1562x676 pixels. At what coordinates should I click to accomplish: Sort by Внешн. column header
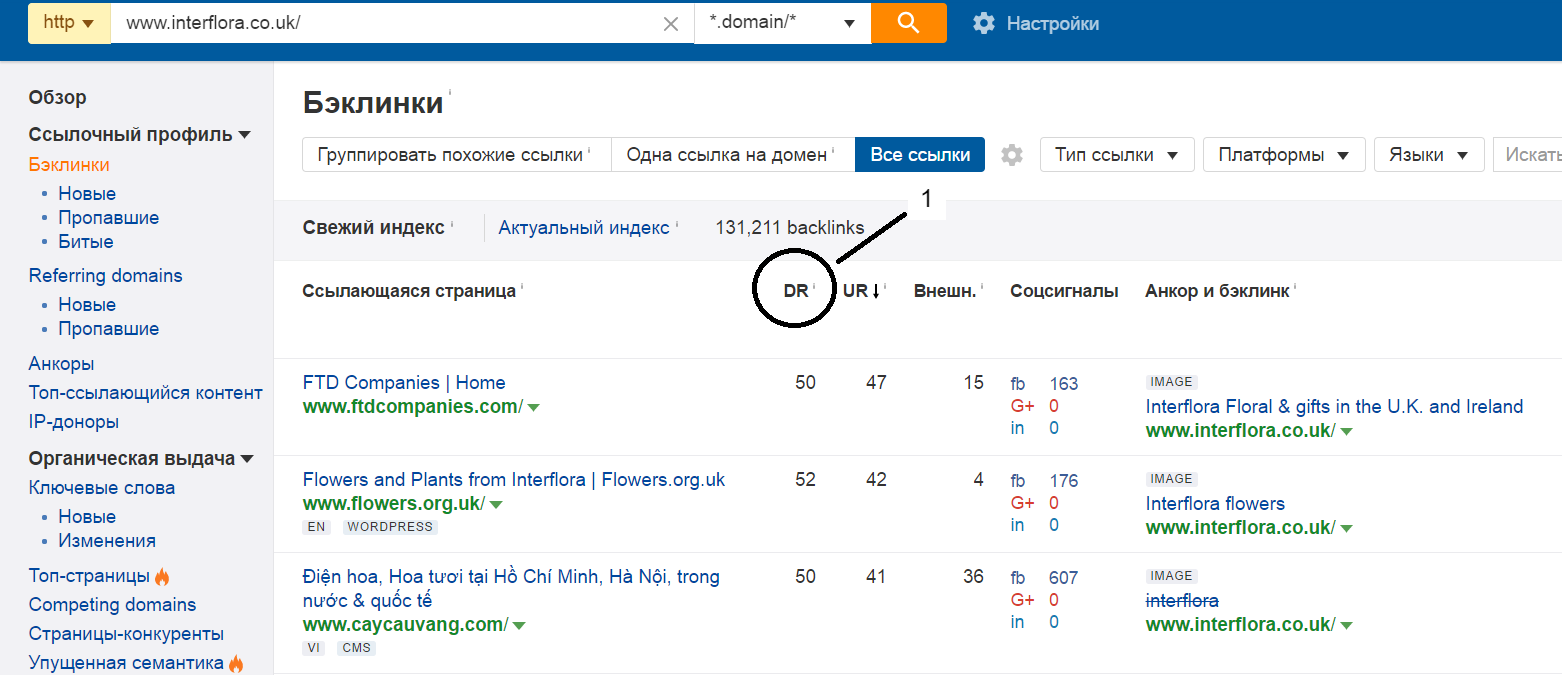pos(944,291)
